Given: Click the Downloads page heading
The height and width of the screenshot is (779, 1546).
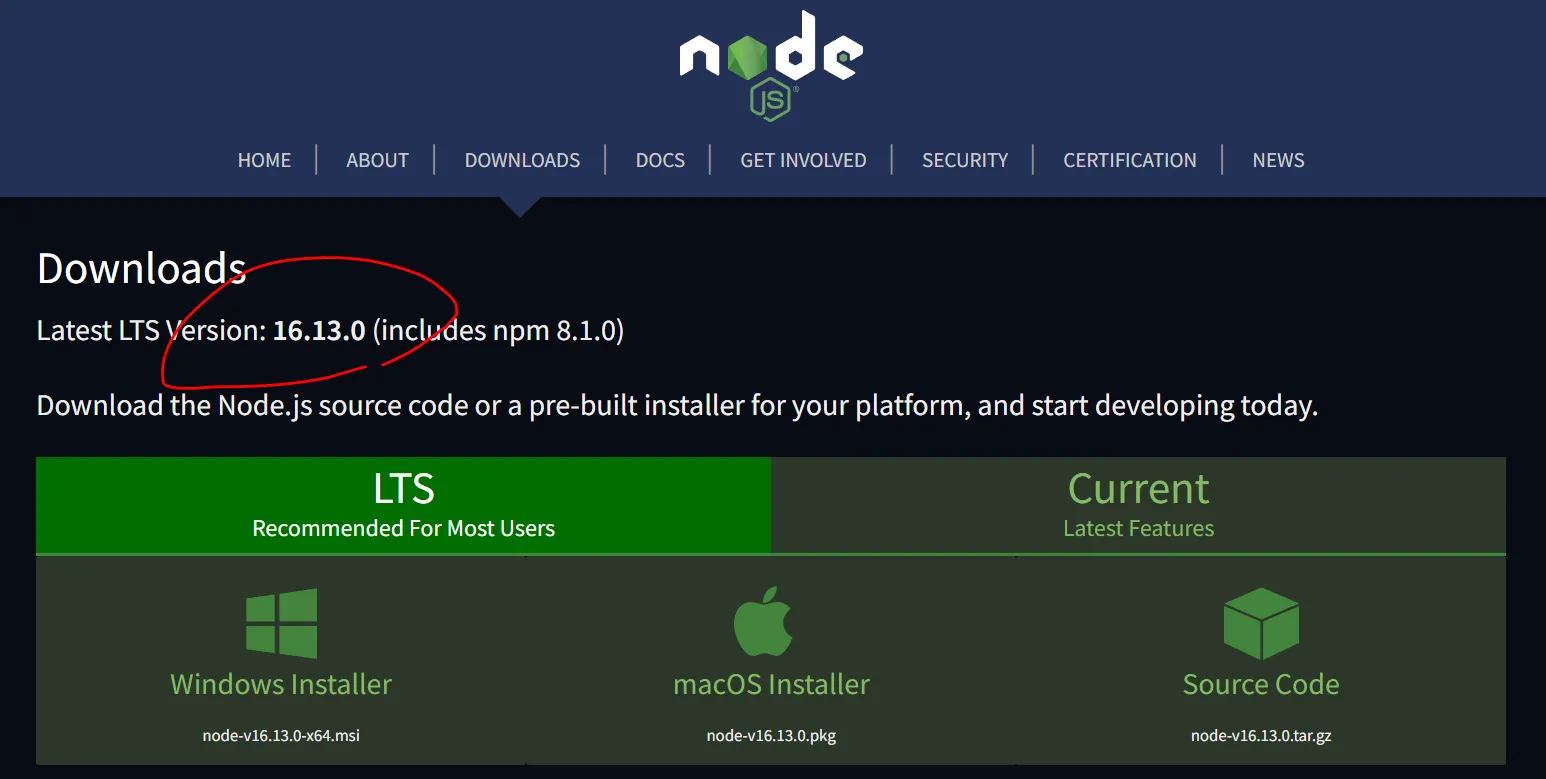Looking at the screenshot, I should point(141,268).
